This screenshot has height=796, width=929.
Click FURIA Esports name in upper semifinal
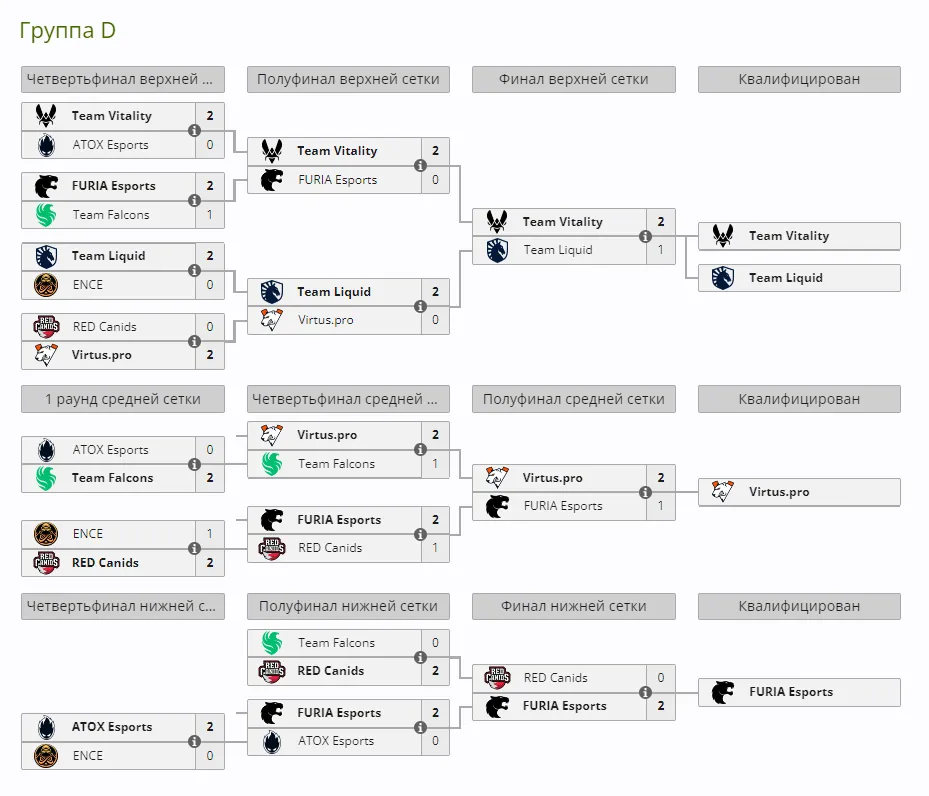(338, 180)
